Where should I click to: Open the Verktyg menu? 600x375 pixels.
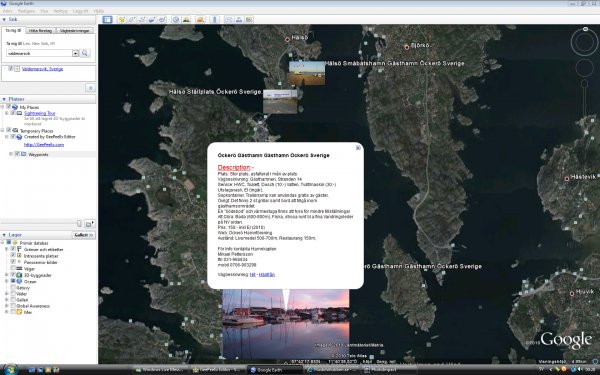click(x=60, y=11)
